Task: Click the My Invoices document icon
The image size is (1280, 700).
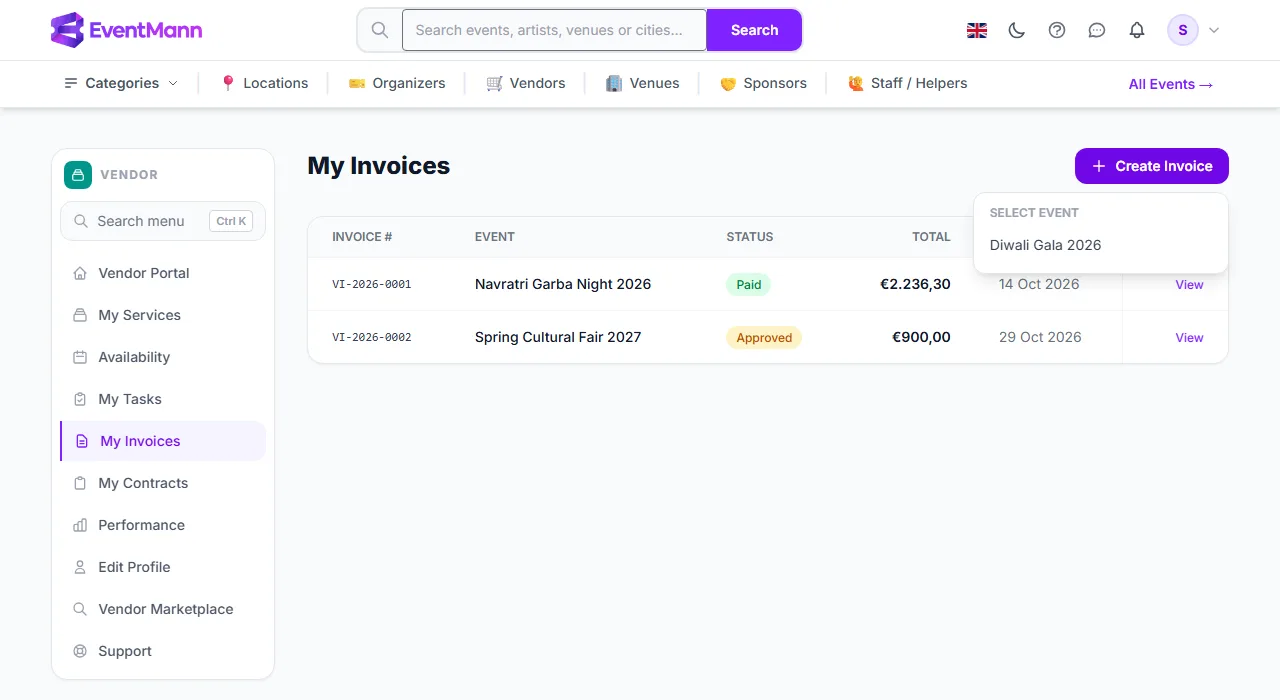Action: 82,441
